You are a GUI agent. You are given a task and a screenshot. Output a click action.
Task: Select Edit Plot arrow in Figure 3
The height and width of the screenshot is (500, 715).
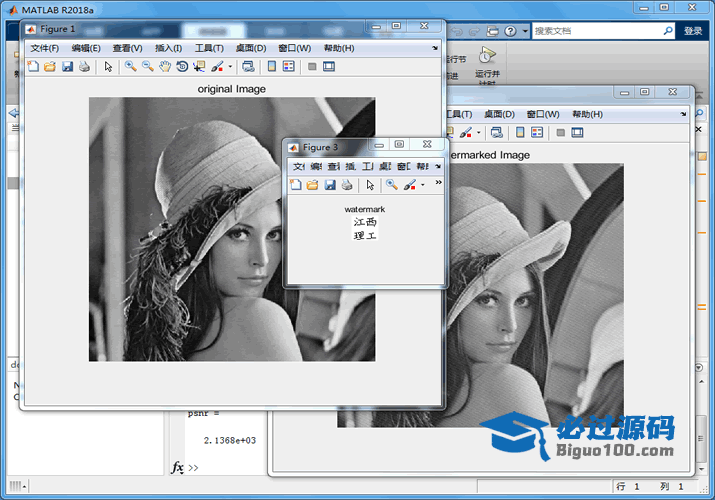click(x=370, y=185)
